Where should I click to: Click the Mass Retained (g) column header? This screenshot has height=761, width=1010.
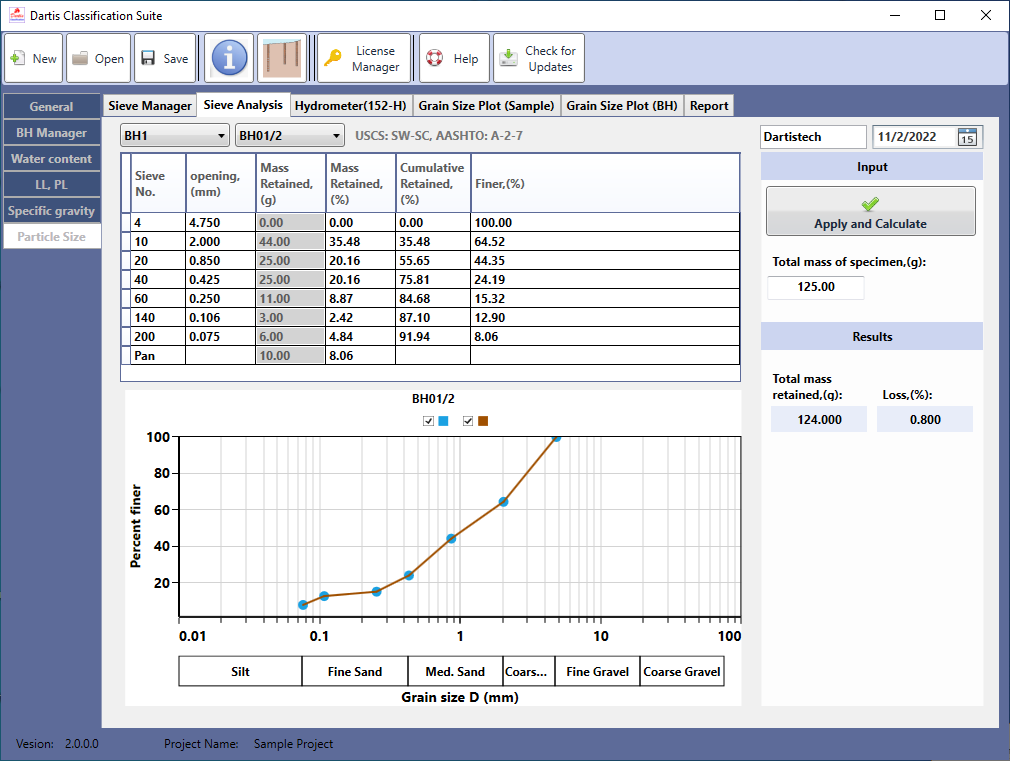click(291, 184)
